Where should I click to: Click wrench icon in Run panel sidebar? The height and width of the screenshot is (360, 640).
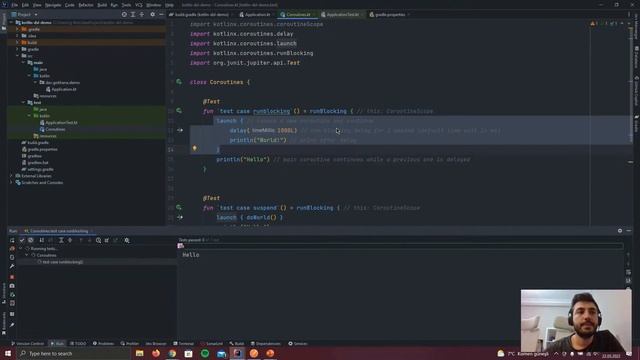point(12,266)
